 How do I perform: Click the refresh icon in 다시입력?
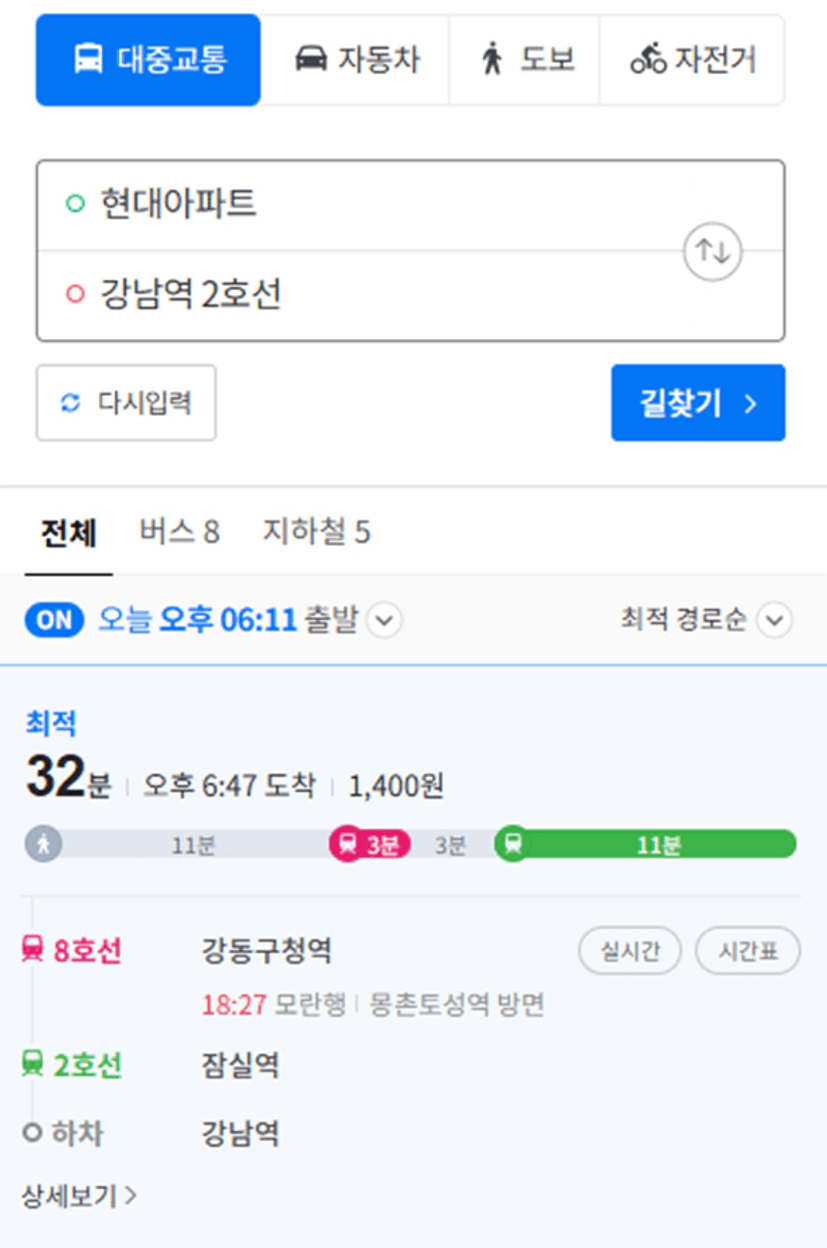coord(70,403)
